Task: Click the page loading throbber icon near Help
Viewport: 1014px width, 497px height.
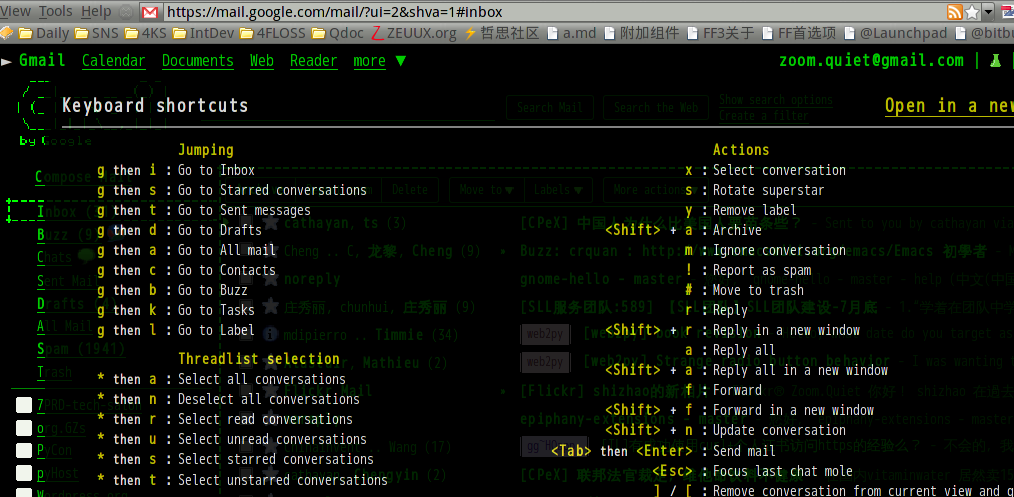Action: (127, 12)
